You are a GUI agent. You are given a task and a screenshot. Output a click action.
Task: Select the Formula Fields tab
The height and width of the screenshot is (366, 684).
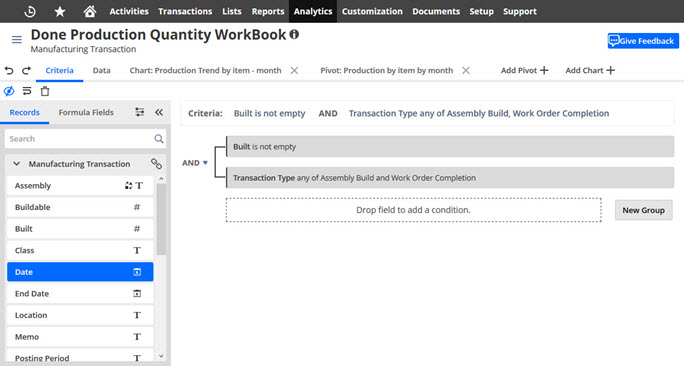coord(86,112)
